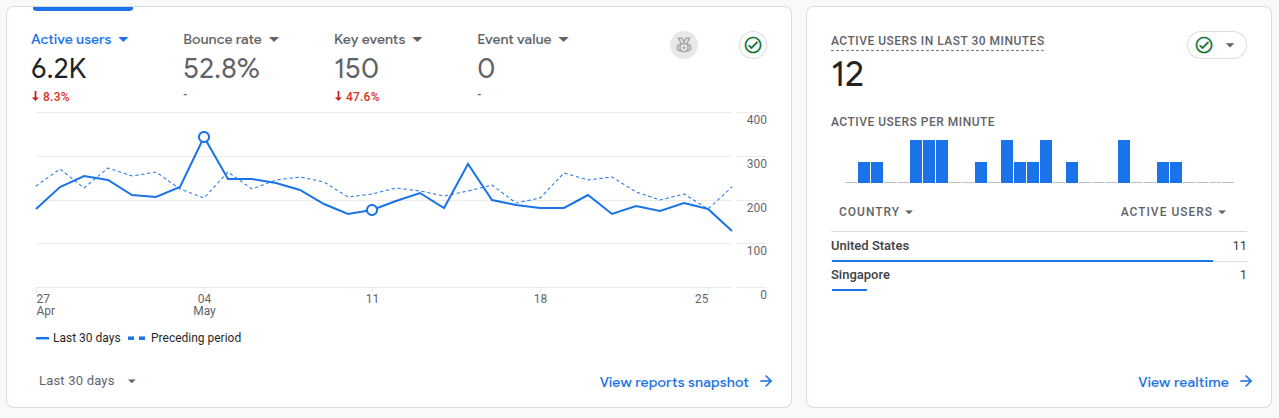The image size is (1279, 418).
Task: Open ACTIVE USERS column dropdown in realtime card
Action: pyautogui.click(x=1222, y=212)
